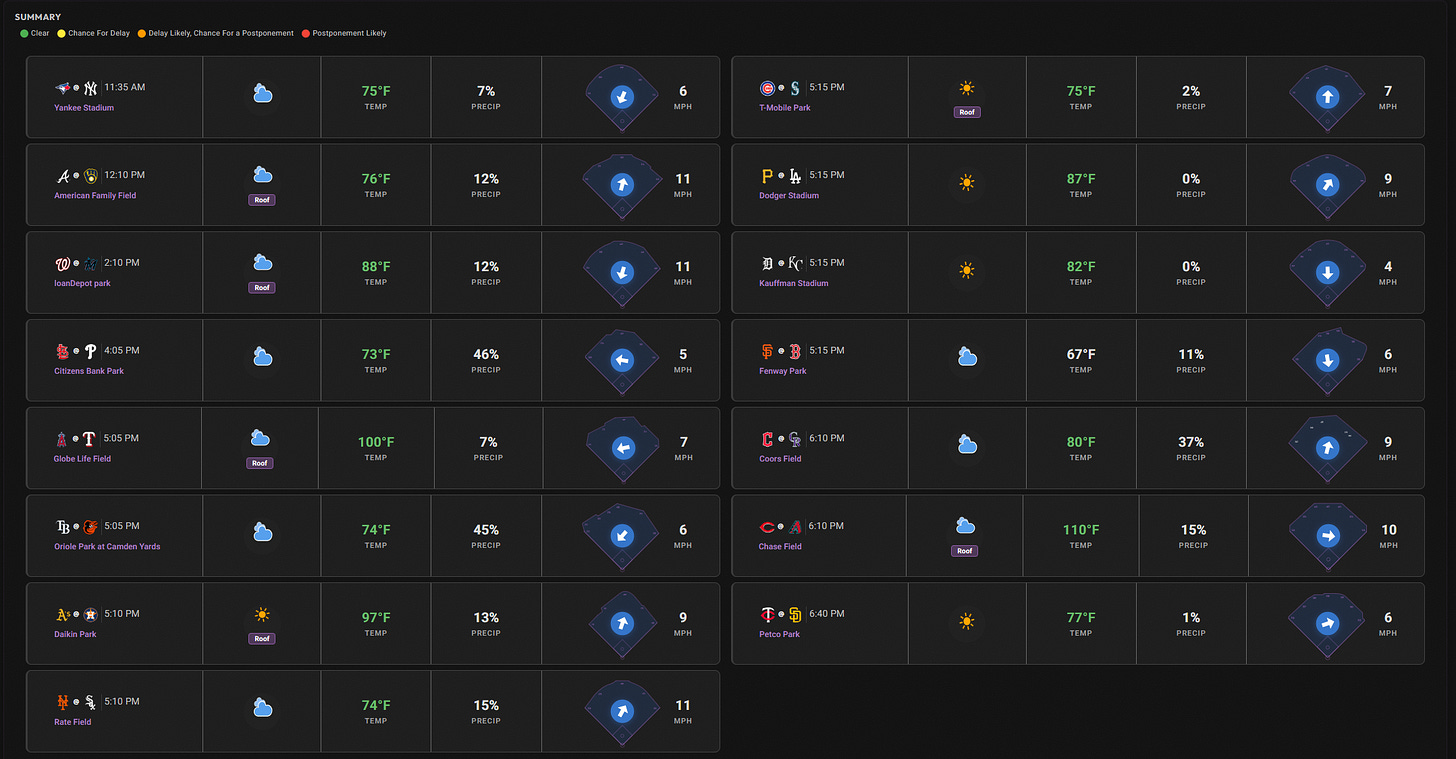This screenshot has height=759, width=1456.
Task: Select the wind direction arrow for Coors Field
Action: 1327,448
